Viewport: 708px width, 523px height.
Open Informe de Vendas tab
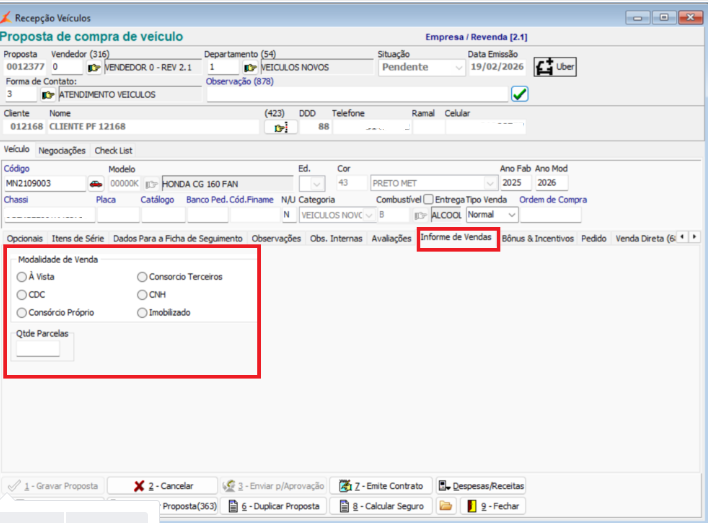coord(456,237)
